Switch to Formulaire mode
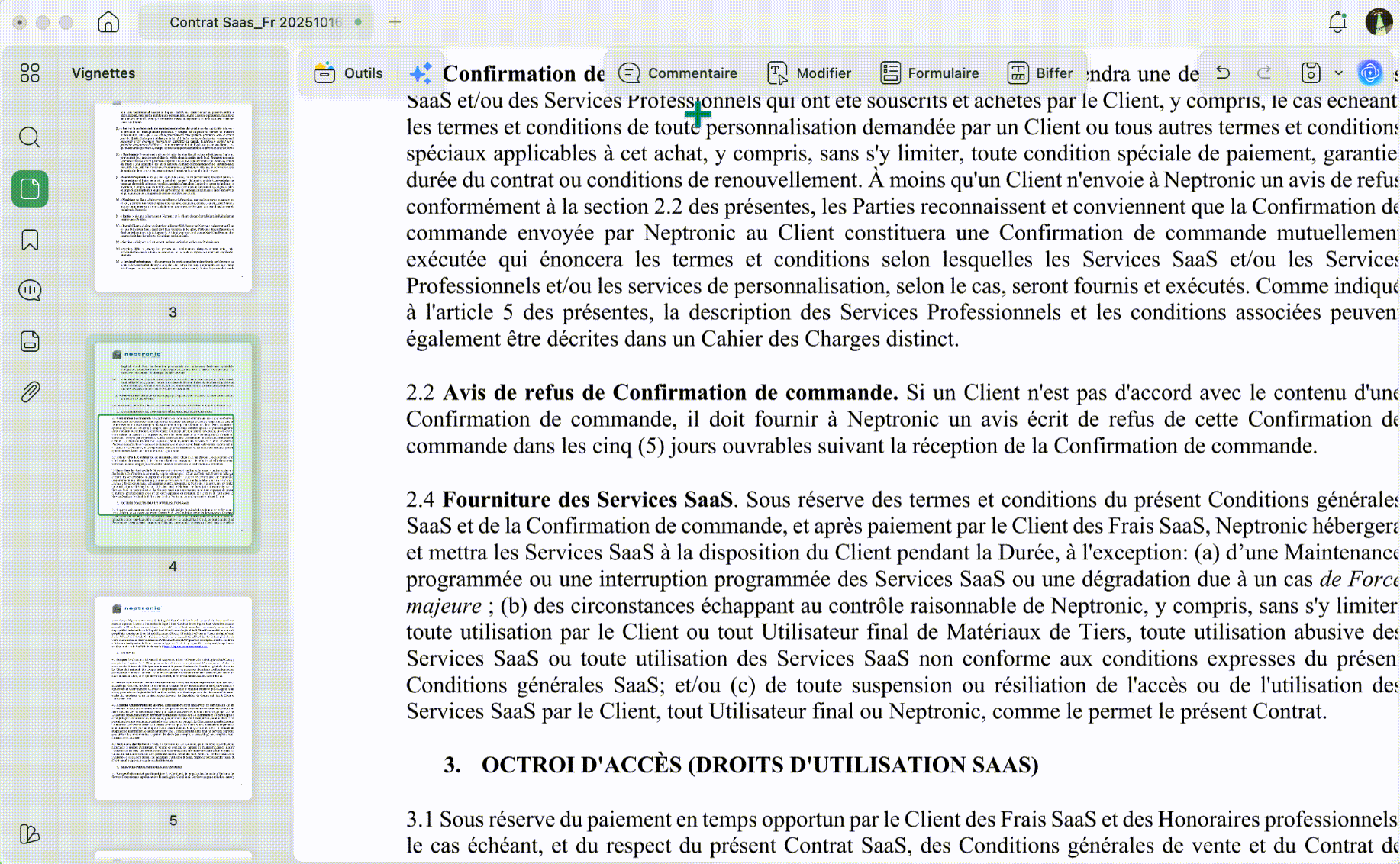This screenshot has width=1400, height=864. click(x=929, y=73)
